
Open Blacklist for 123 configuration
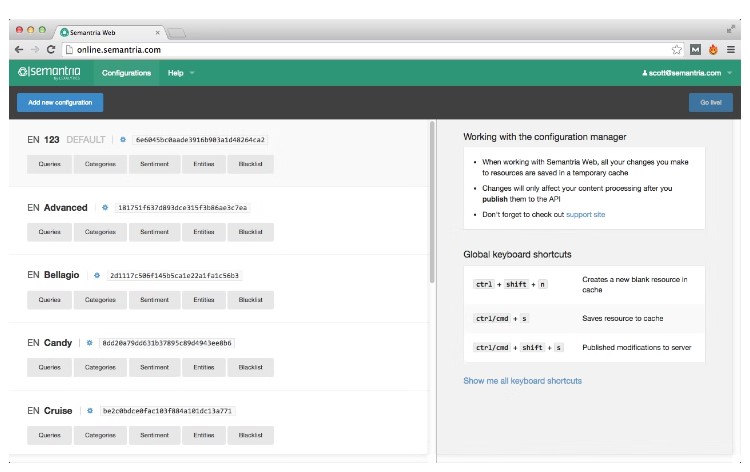(x=251, y=164)
